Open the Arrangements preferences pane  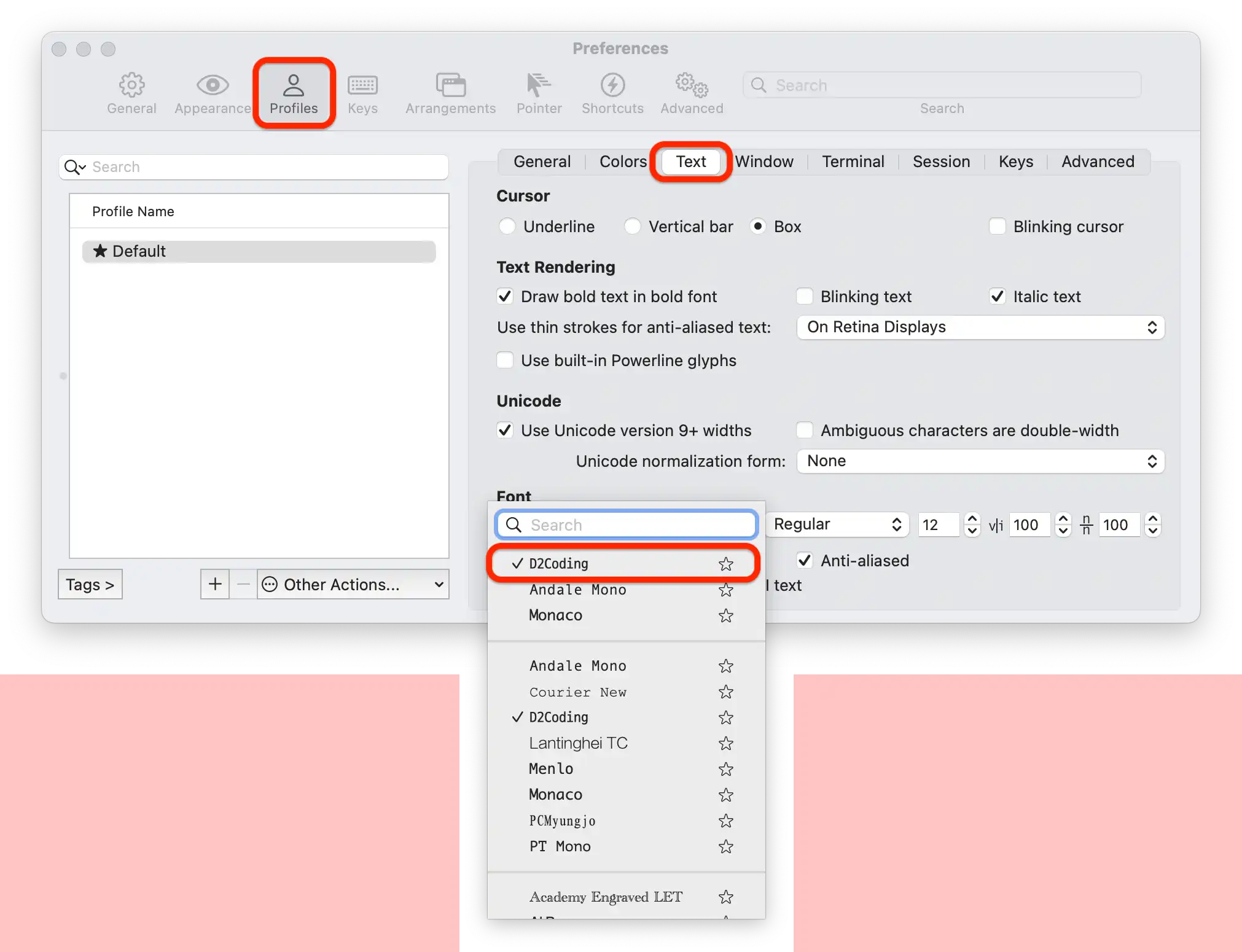[450, 93]
